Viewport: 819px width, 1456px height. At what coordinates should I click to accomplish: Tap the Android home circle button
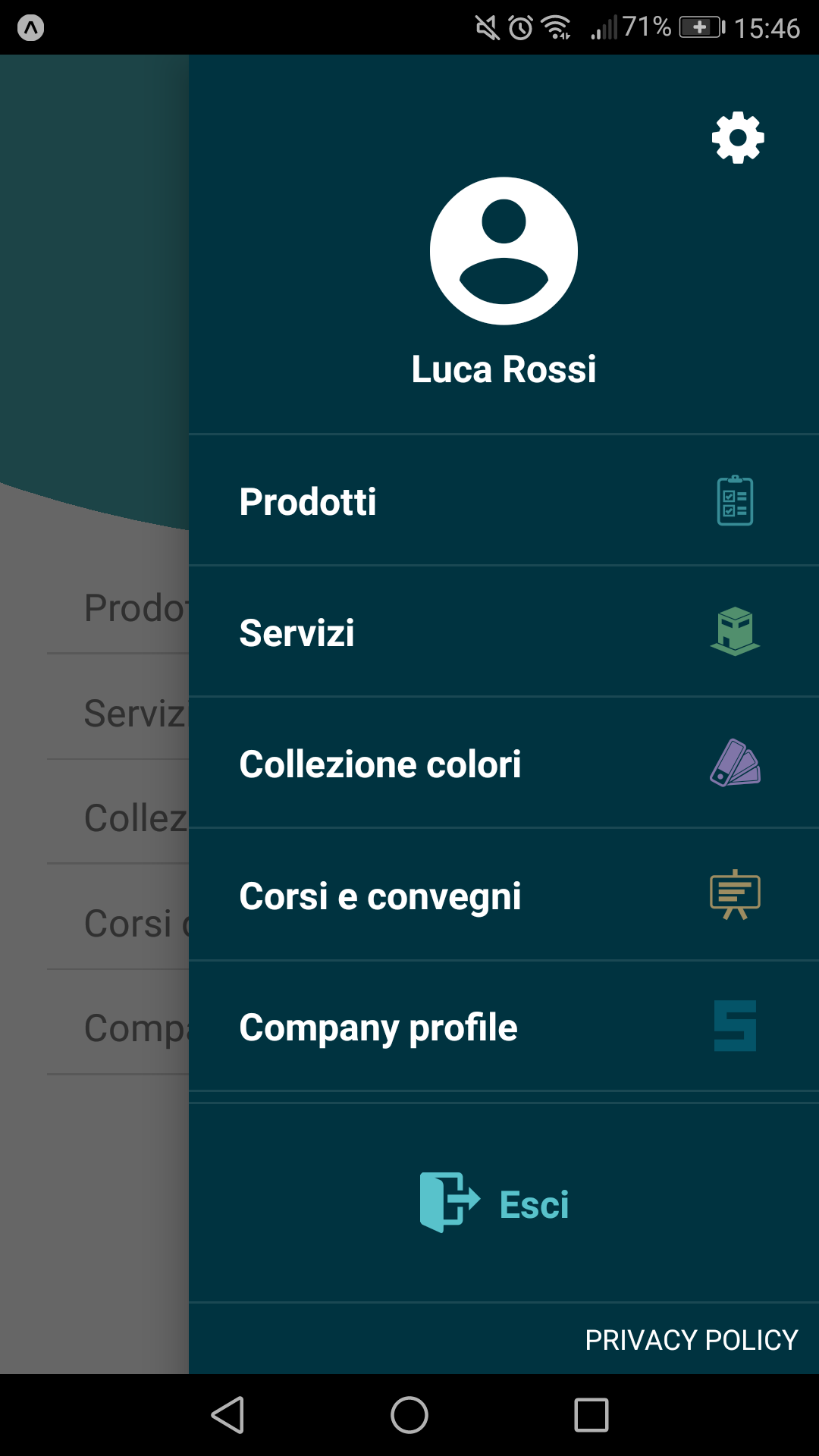tap(409, 1415)
